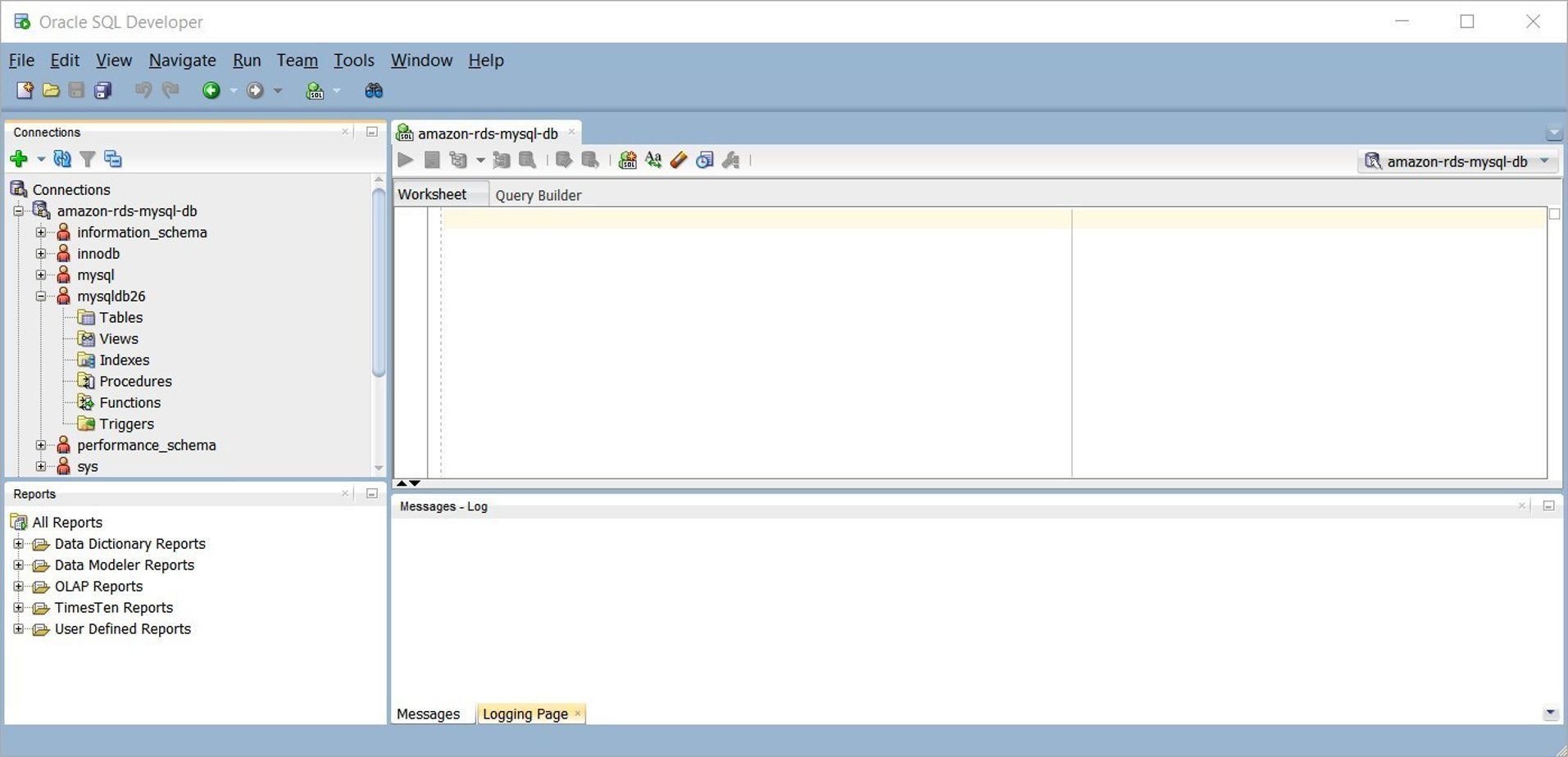Minimize the Reports panel
1568x757 pixels.
pos(372,494)
